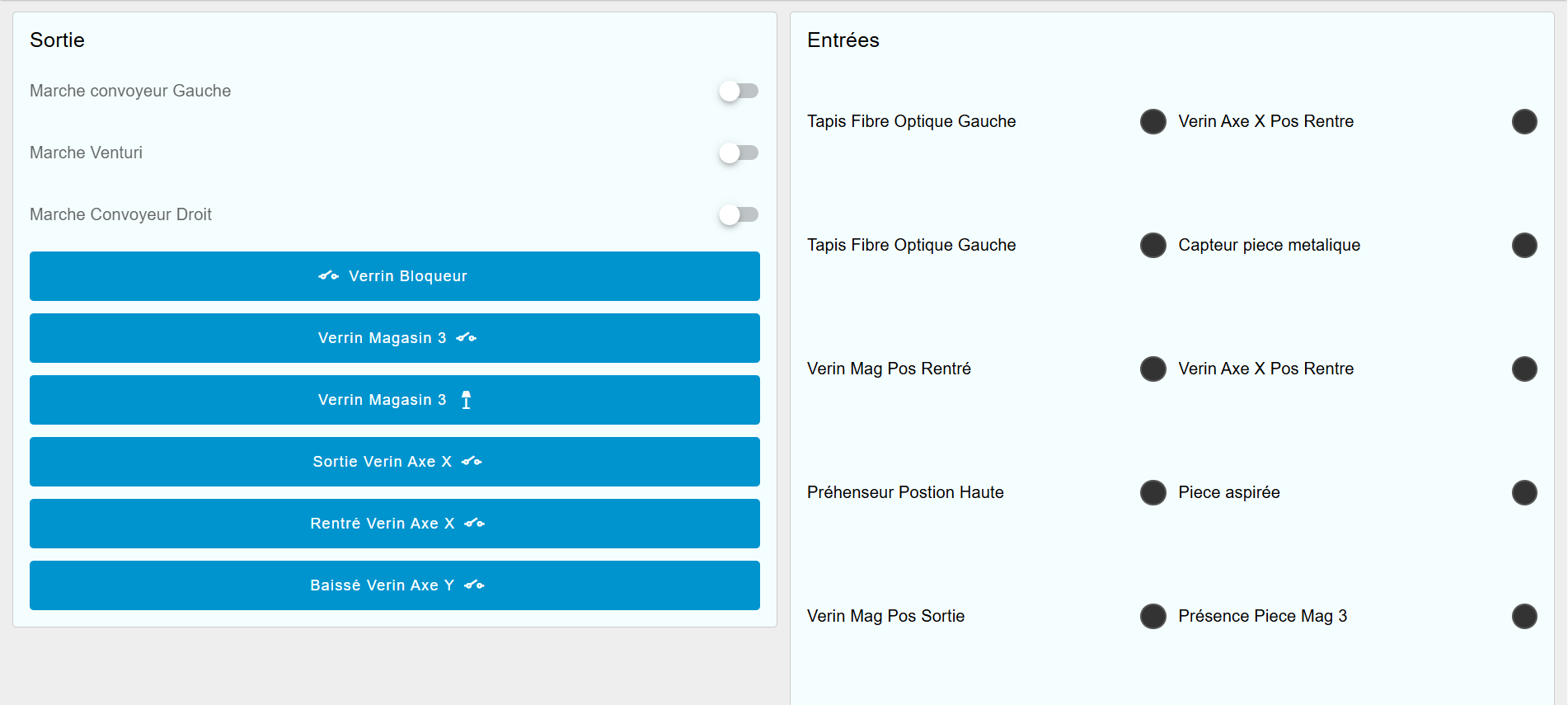The image size is (1568, 705).
Task: Select the Marche Convoyeur Droit label
Action: point(120,214)
